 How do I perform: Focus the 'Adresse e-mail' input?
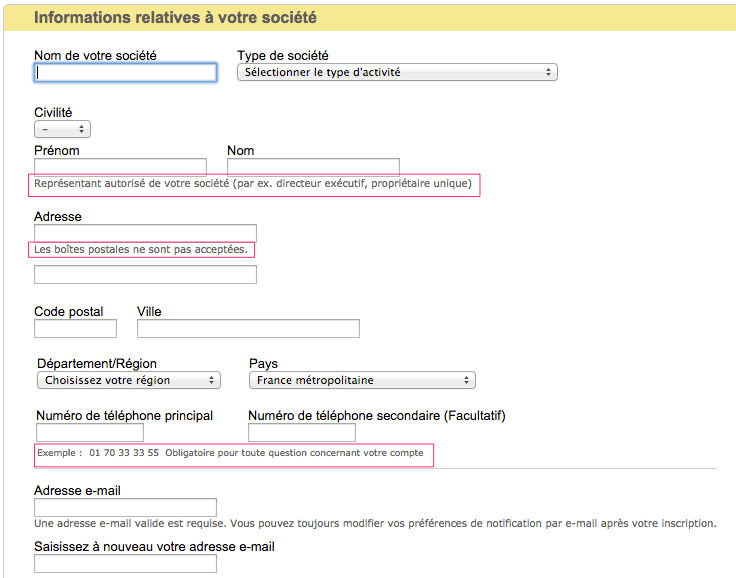(125, 507)
